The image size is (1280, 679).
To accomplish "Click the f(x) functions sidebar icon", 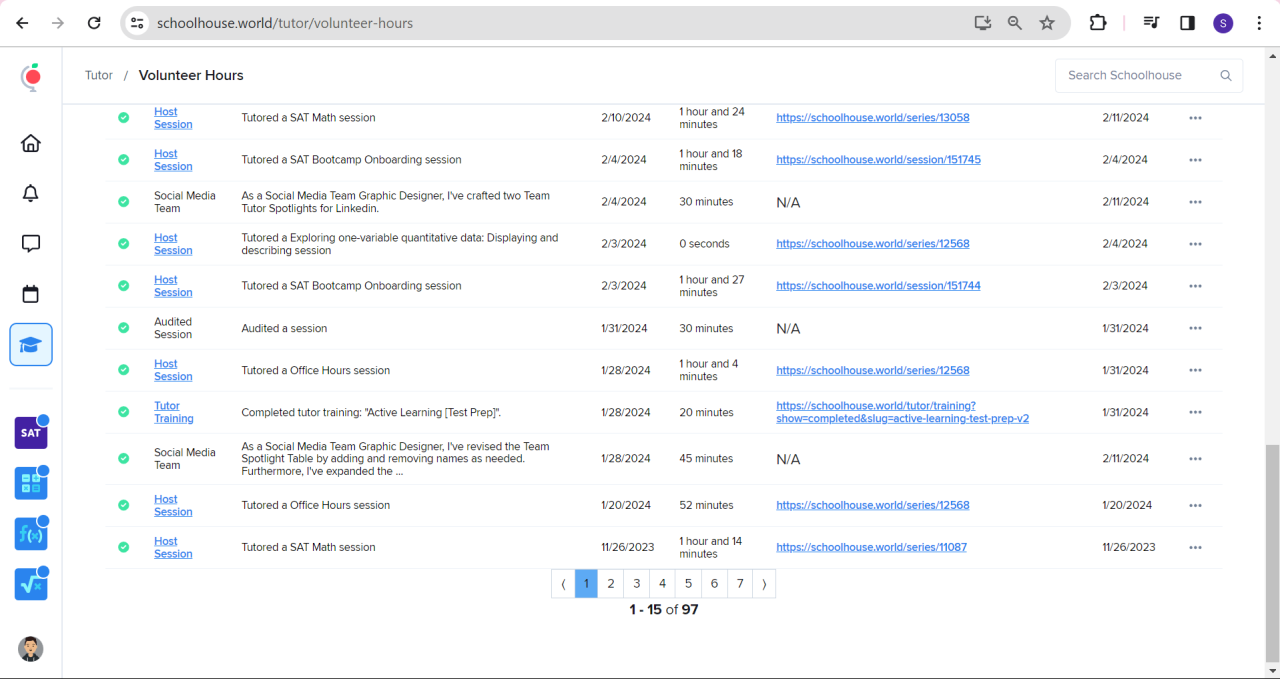I will (x=31, y=534).
